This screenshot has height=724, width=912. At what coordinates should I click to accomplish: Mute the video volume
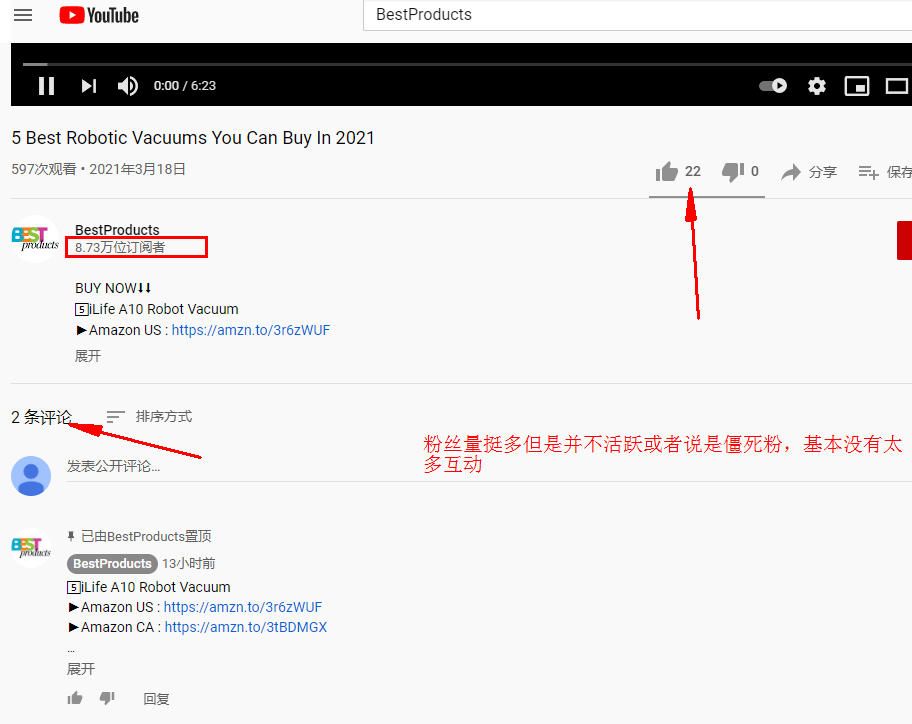pos(127,86)
